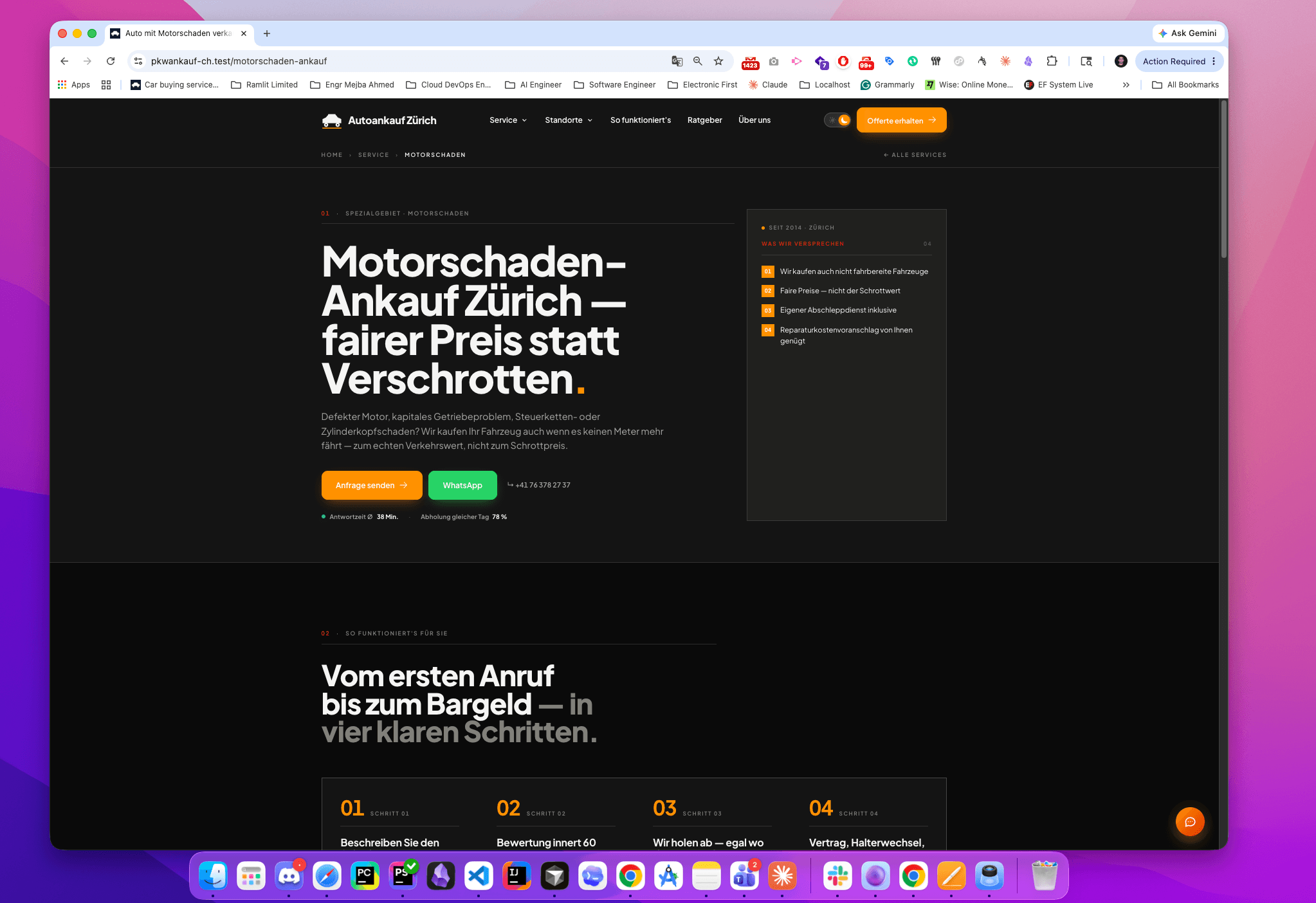Open the Ramlit Limited bookmarks folder
1316x903 pixels.
(264, 85)
